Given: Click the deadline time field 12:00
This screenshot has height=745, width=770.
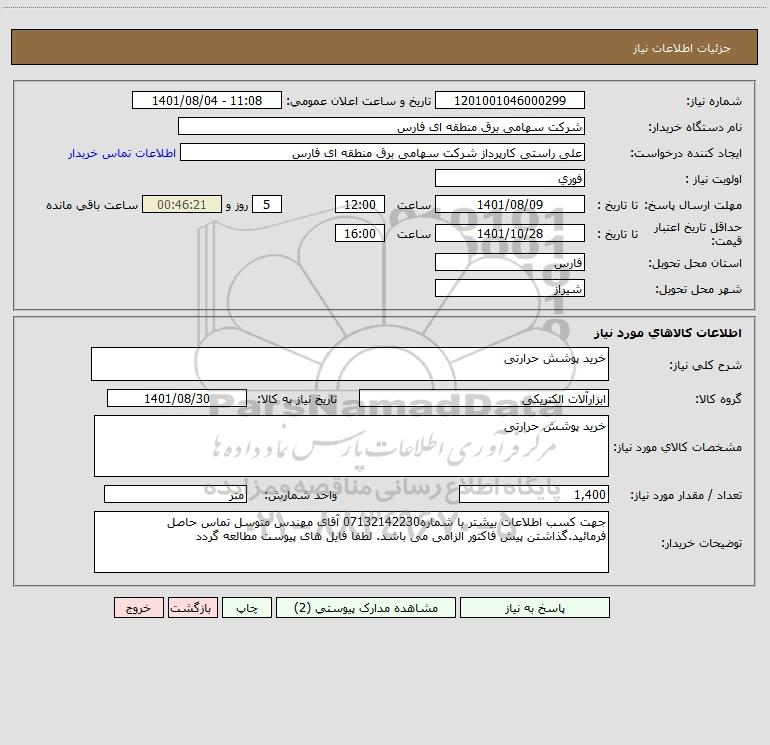Looking at the screenshot, I should pos(359,204).
